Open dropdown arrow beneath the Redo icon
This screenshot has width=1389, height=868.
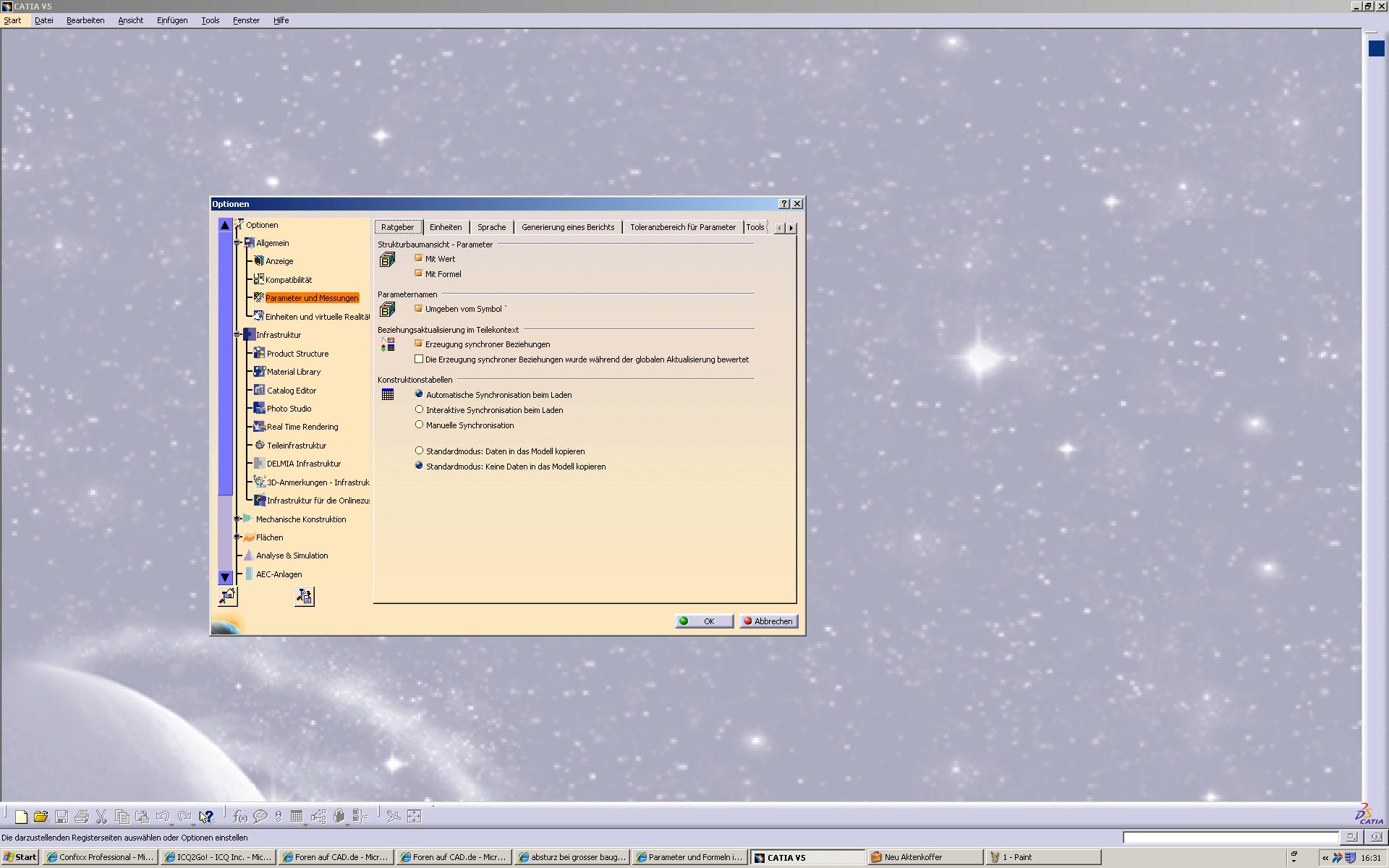point(193,825)
